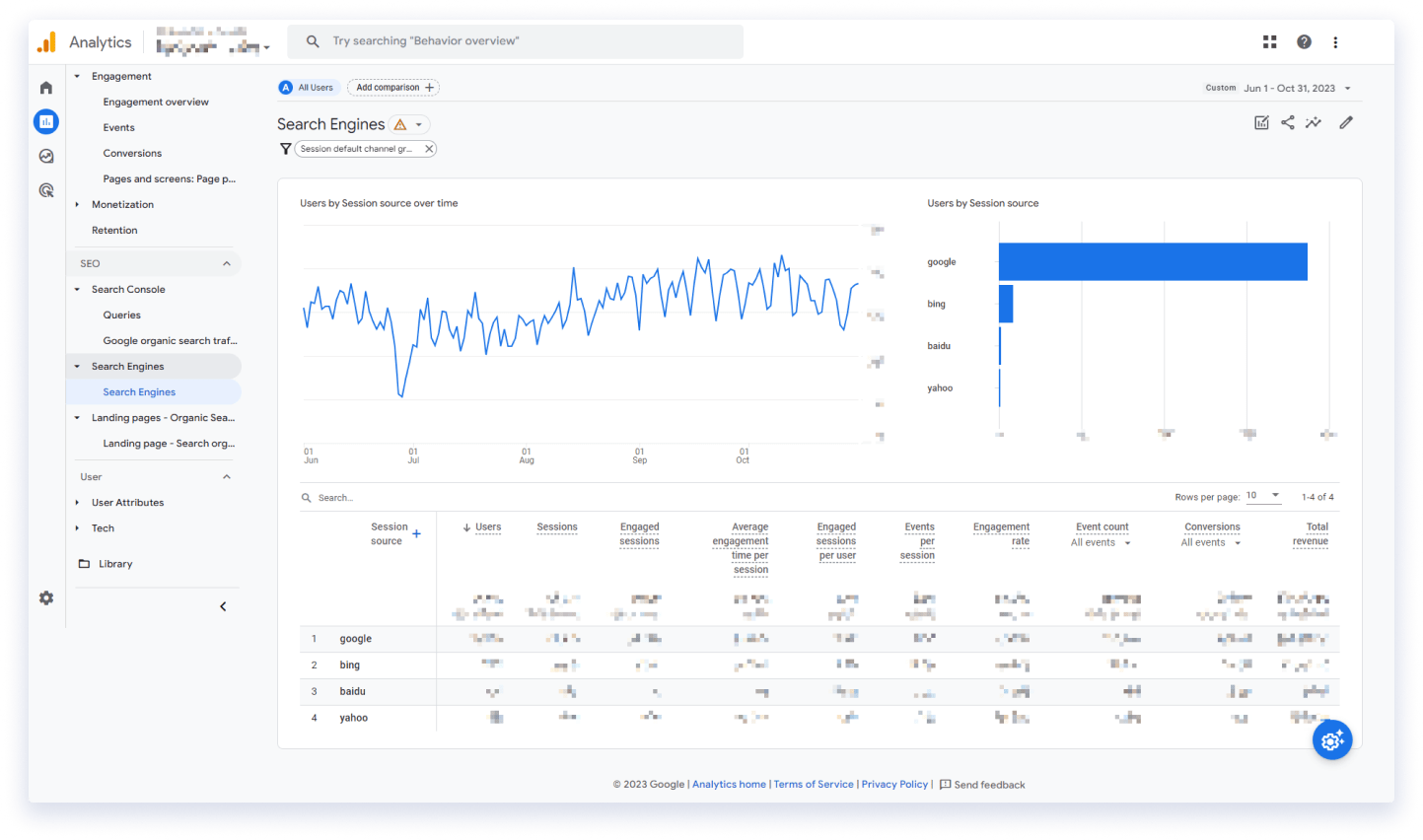Open the Analytics home link
The image size is (1423, 840).
tap(729, 785)
